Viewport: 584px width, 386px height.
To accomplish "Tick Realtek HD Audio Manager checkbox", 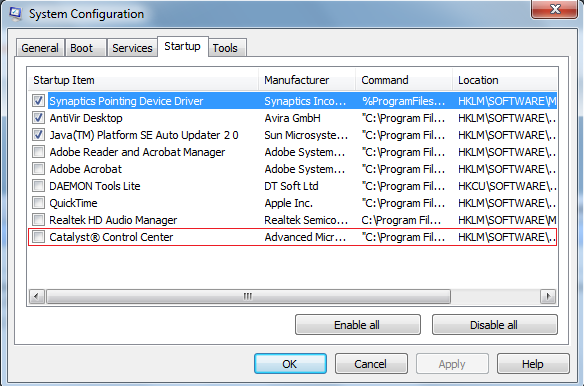I will (38, 220).
